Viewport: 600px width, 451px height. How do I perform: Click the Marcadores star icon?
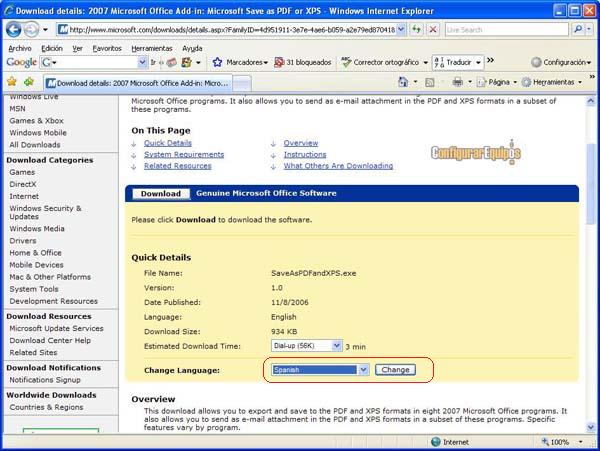click(x=217, y=62)
